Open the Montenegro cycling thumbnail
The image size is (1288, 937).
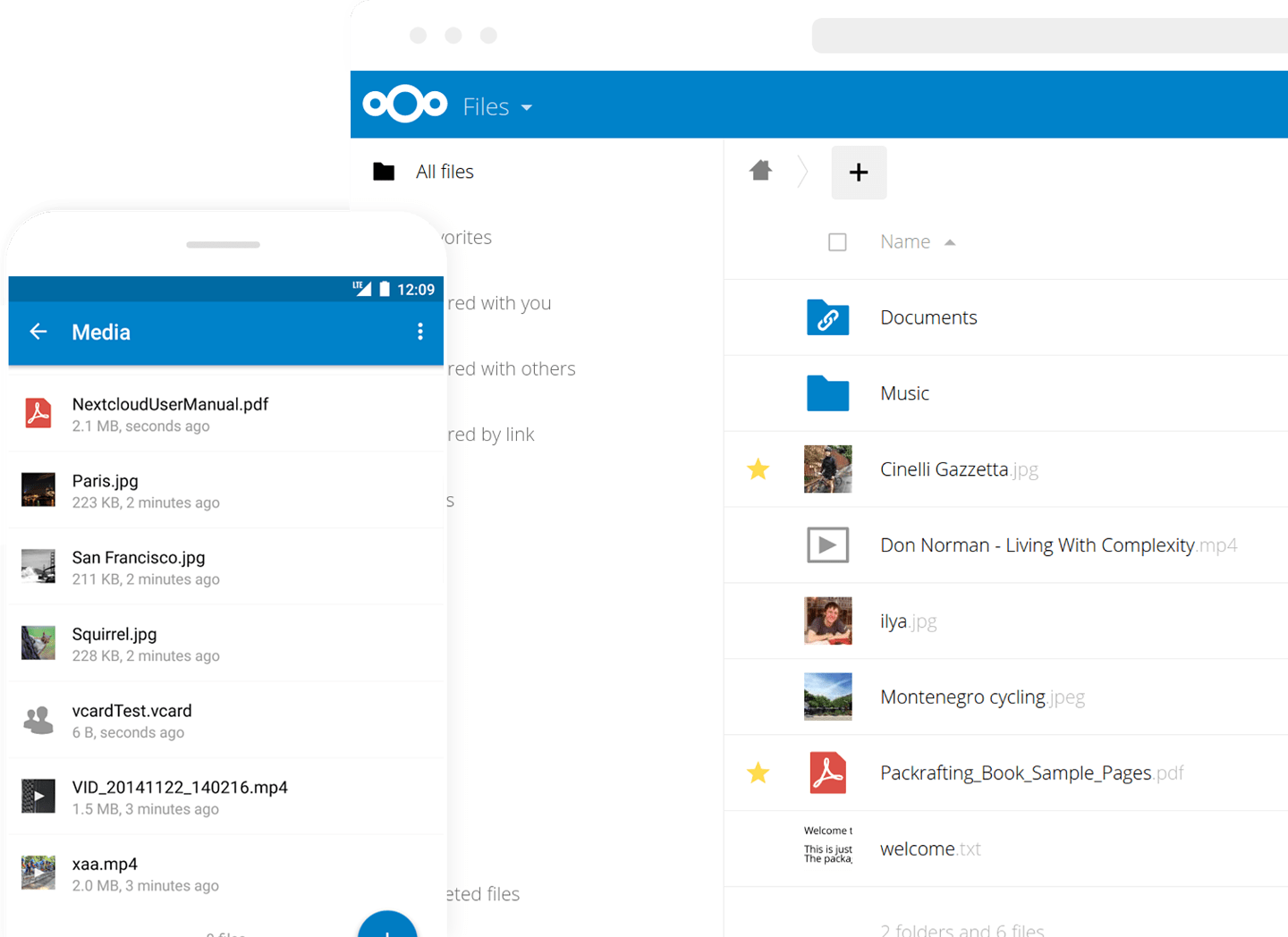pos(827,696)
